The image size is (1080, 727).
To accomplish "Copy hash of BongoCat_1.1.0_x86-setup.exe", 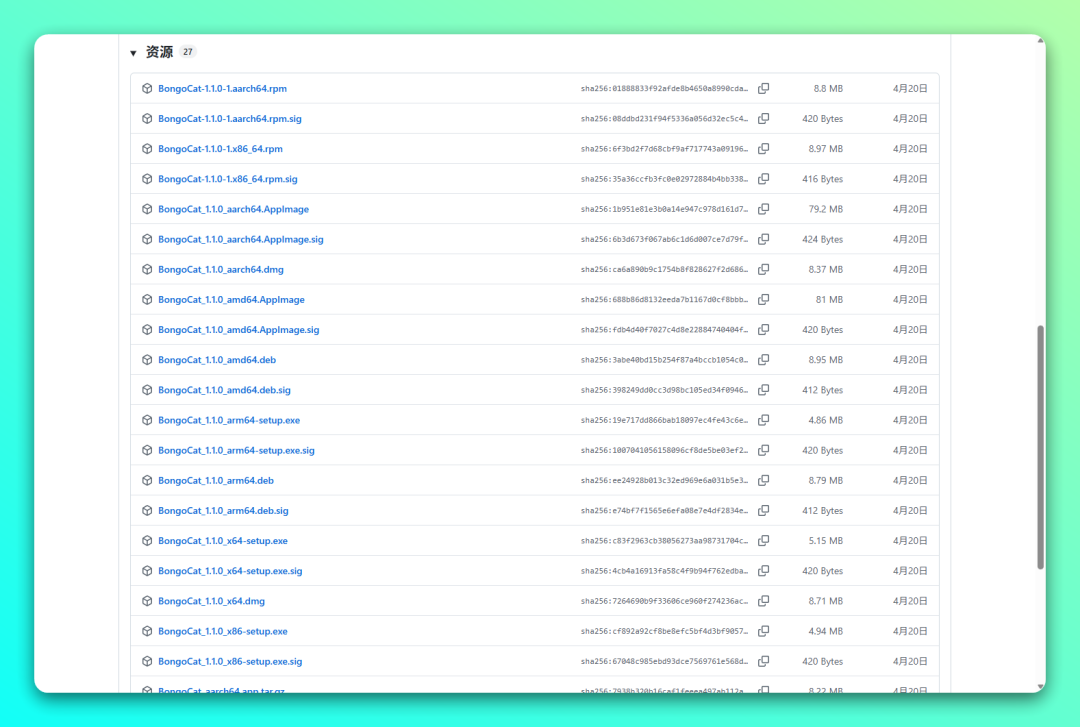I will 763,631.
